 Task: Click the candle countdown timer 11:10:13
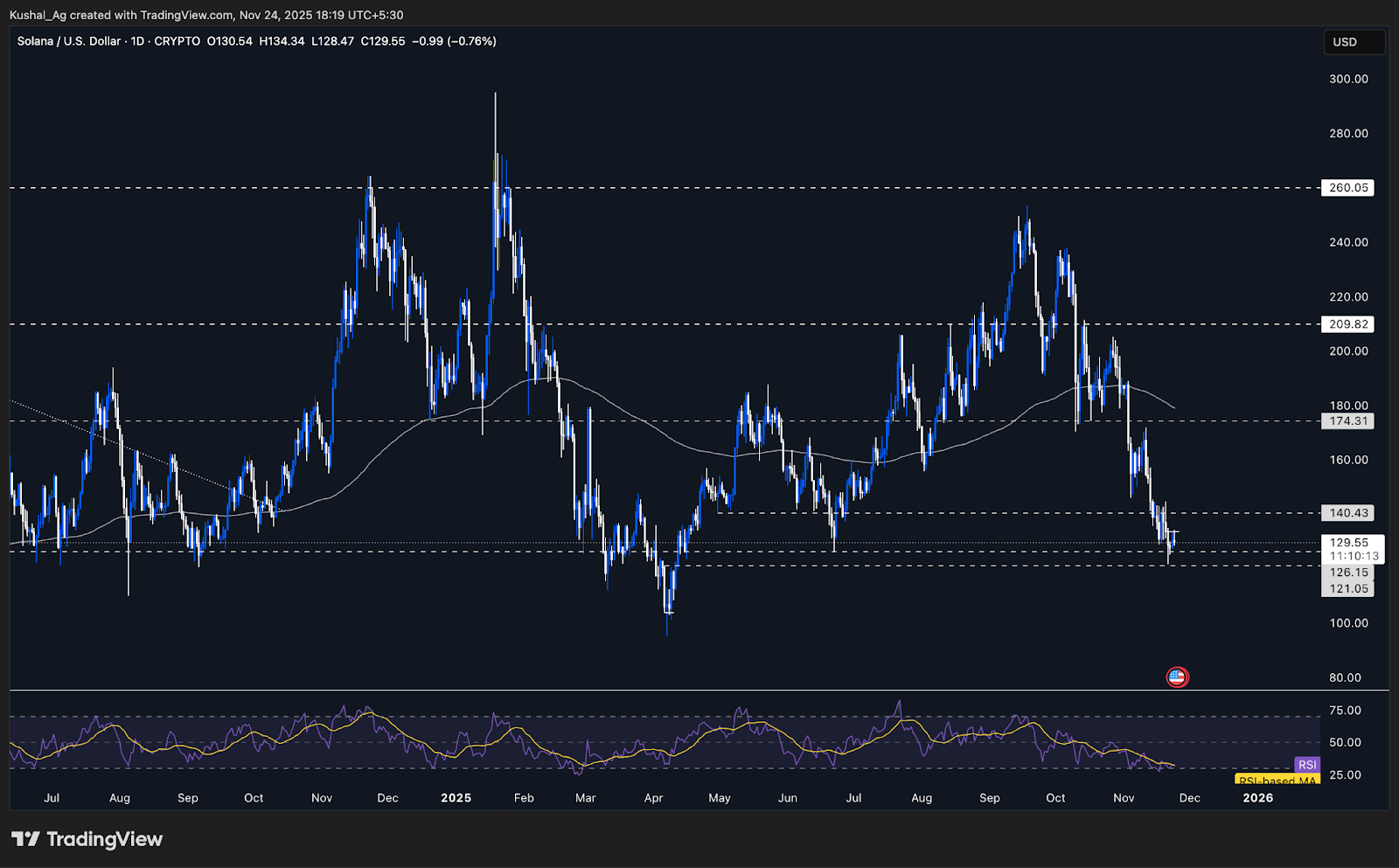pyautogui.click(x=1354, y=556)
